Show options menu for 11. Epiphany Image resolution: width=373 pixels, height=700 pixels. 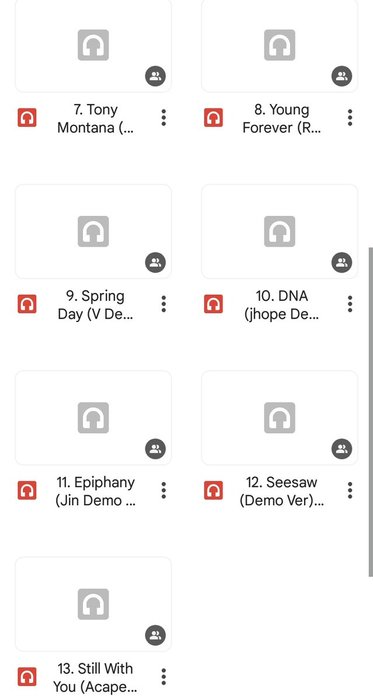click(164, 490)
